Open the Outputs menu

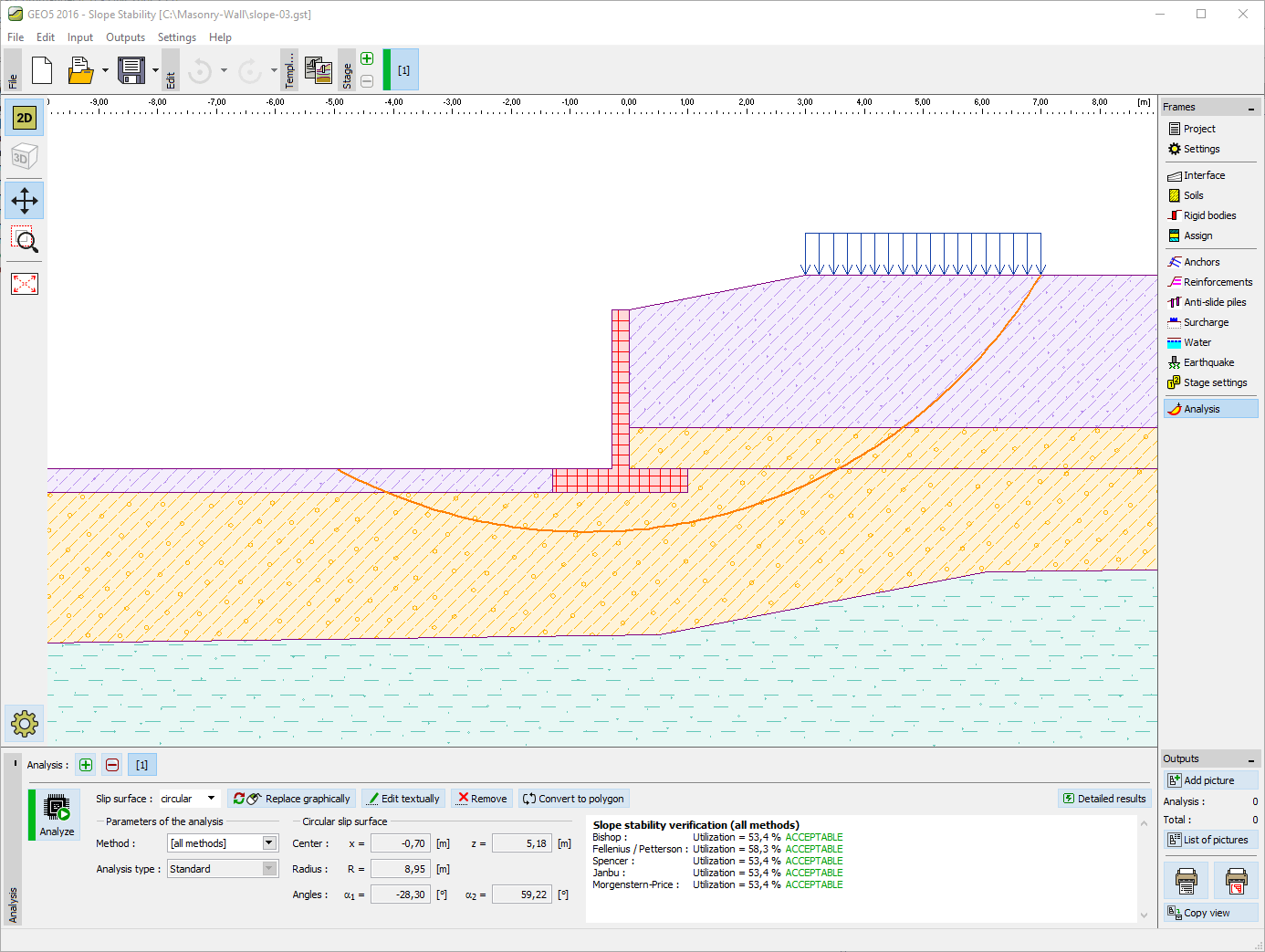tap(125, 37)
